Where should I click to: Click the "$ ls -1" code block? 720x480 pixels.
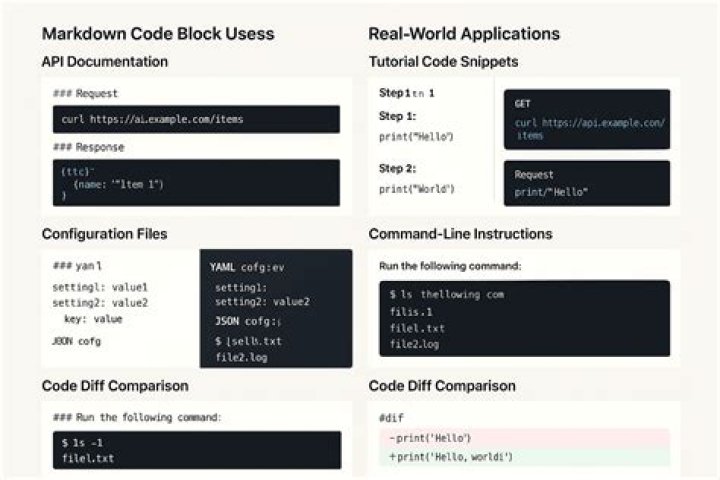pos(196,450)
